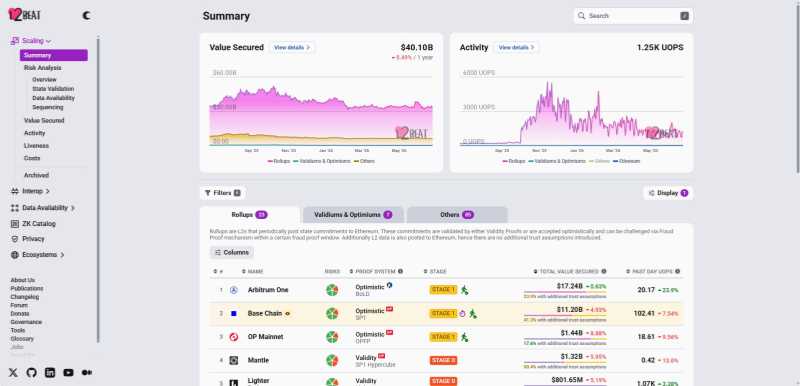
Task: Select Summary in the sidebar
Action: (x=54, y=55)
